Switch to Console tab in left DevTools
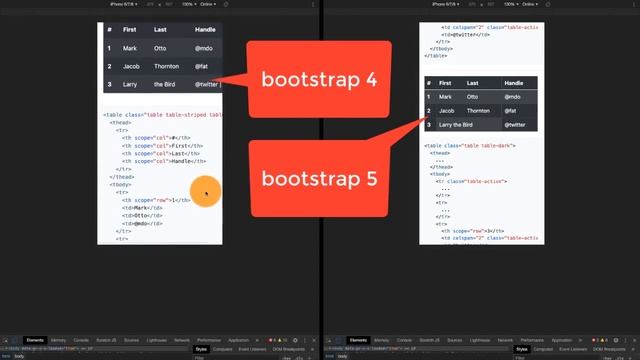Viewport: 640px width, 360px height. pyautogui.click(x=81, y=340)
